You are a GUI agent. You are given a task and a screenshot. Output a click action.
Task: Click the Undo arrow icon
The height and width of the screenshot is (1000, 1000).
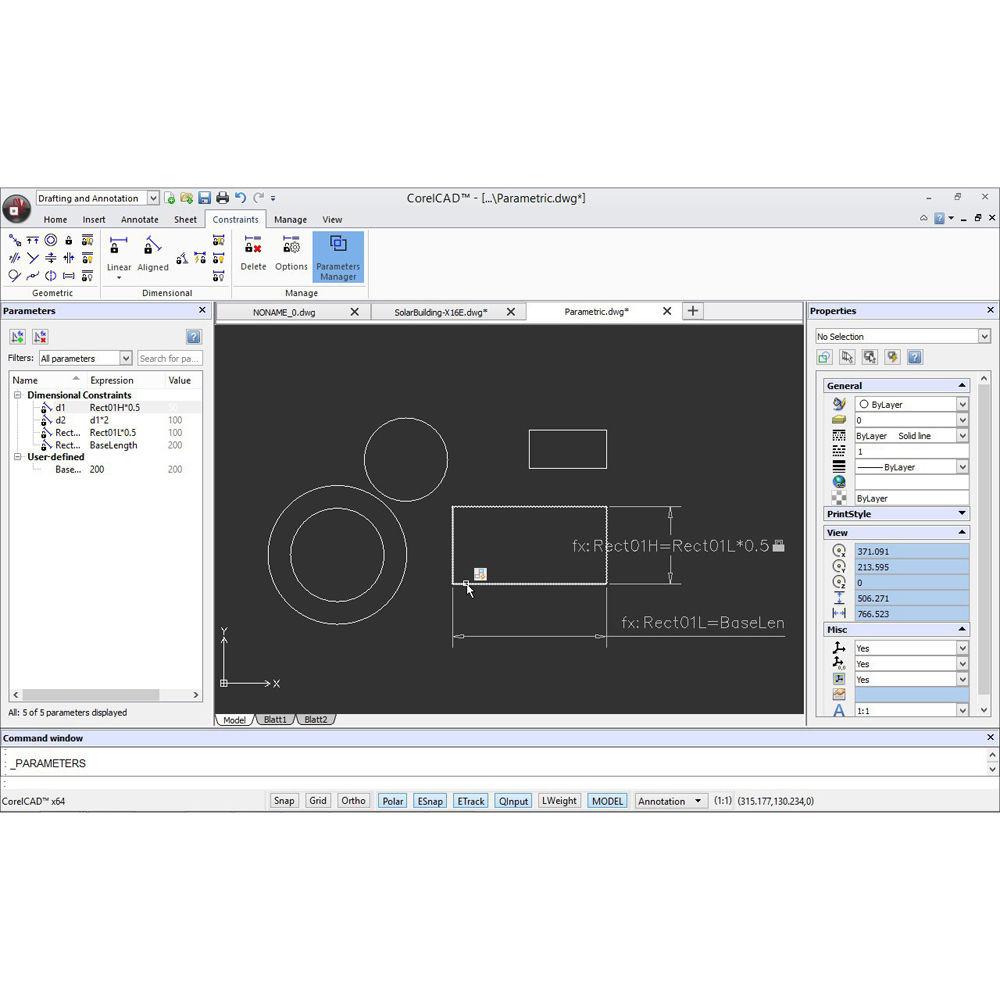click(x=240, y=198)
